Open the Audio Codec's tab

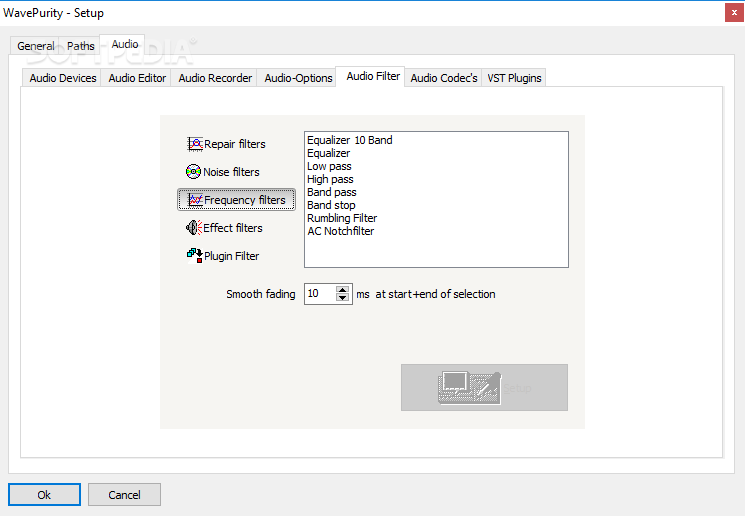pyautogui.click(x=444, y=78)
